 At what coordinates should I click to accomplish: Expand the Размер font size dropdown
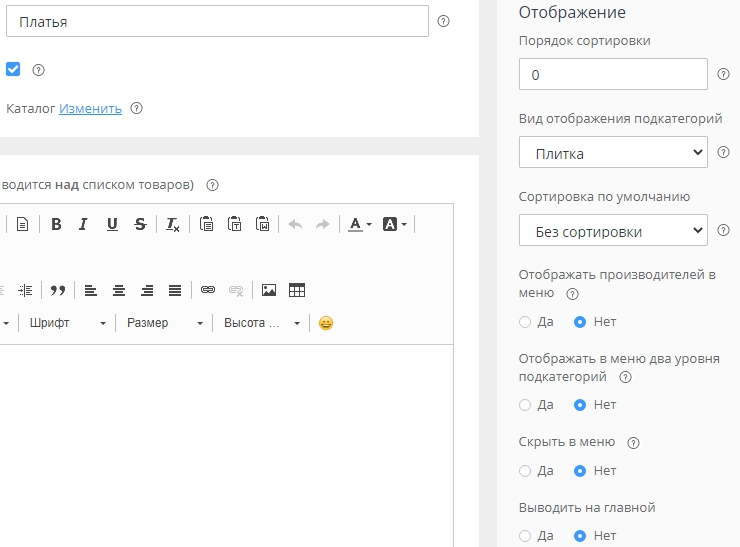tap(164, 323)
